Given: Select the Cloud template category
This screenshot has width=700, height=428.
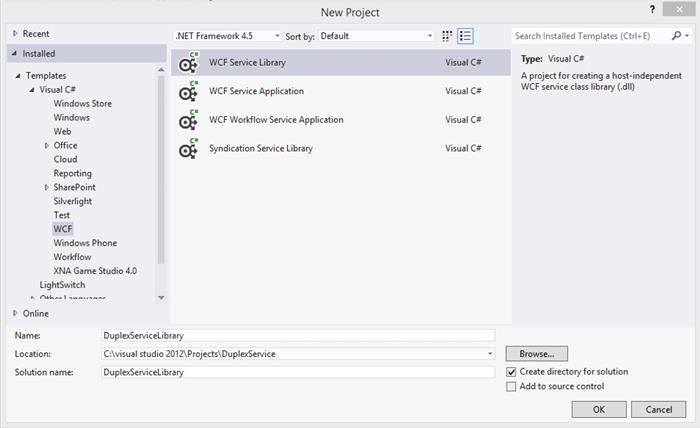Looking at the screenshot, I should point(65,159).
